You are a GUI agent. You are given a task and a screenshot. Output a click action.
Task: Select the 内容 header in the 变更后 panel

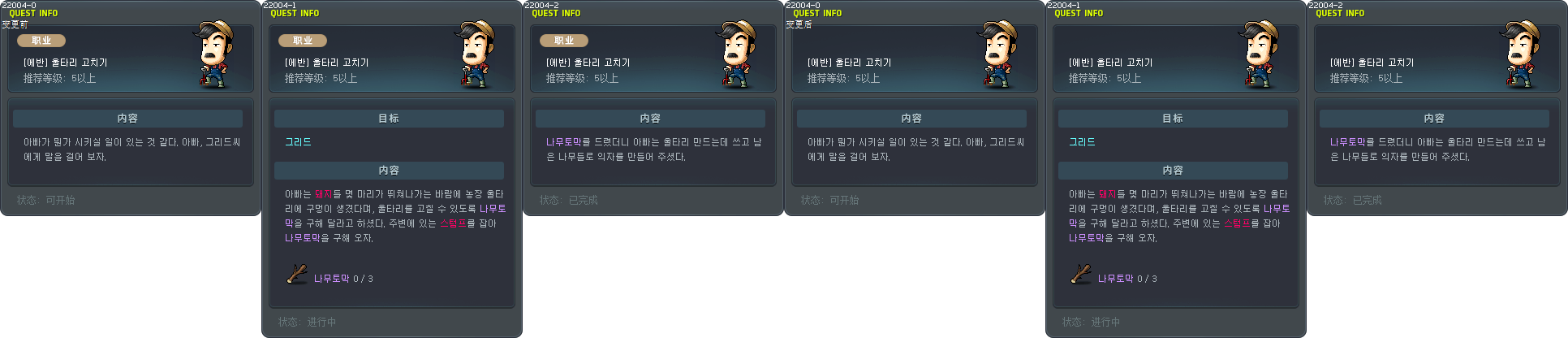click(911, 119)
